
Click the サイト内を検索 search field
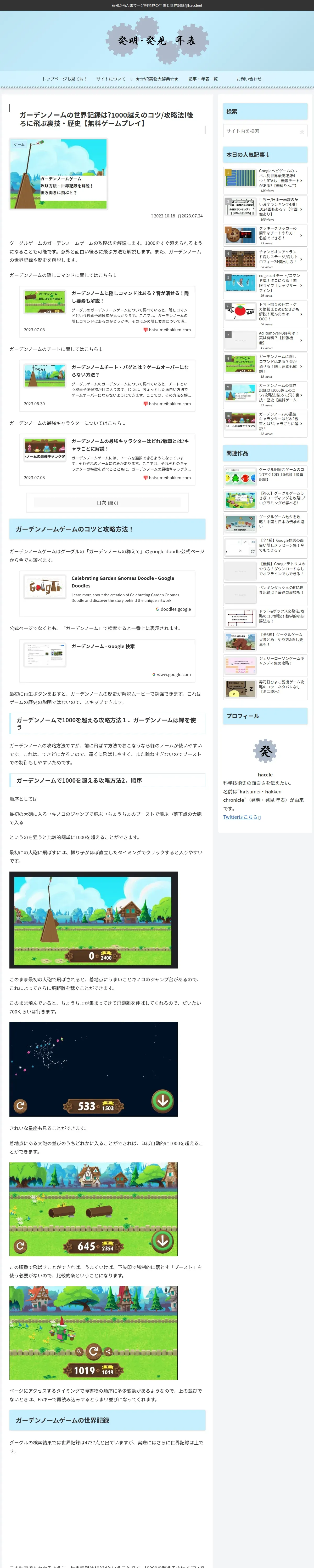[x=265, y=131]
